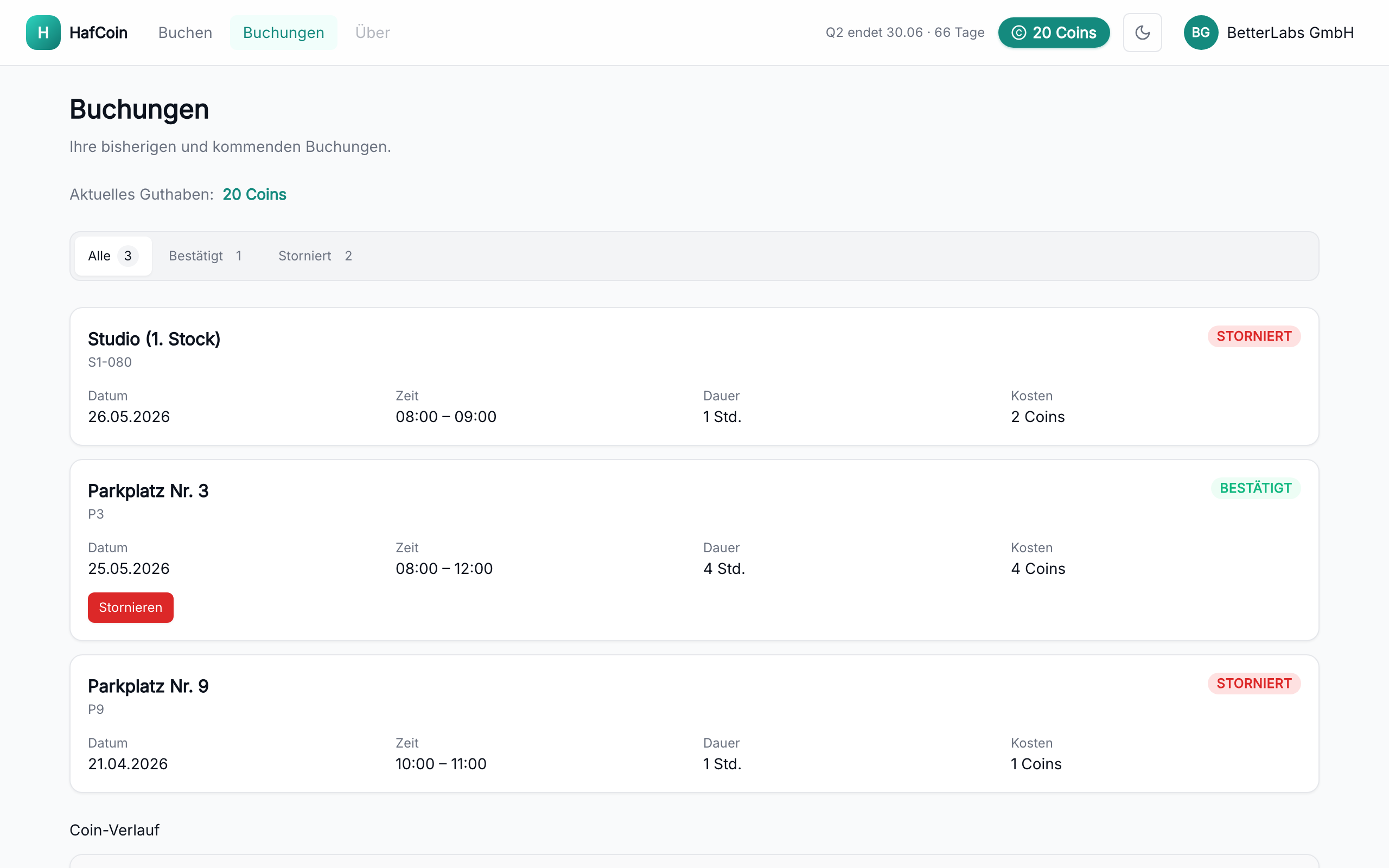Click Parkplatz Nr. 9 booking title
This screenshot has height=868, width=1389.
tap(148, 686)
